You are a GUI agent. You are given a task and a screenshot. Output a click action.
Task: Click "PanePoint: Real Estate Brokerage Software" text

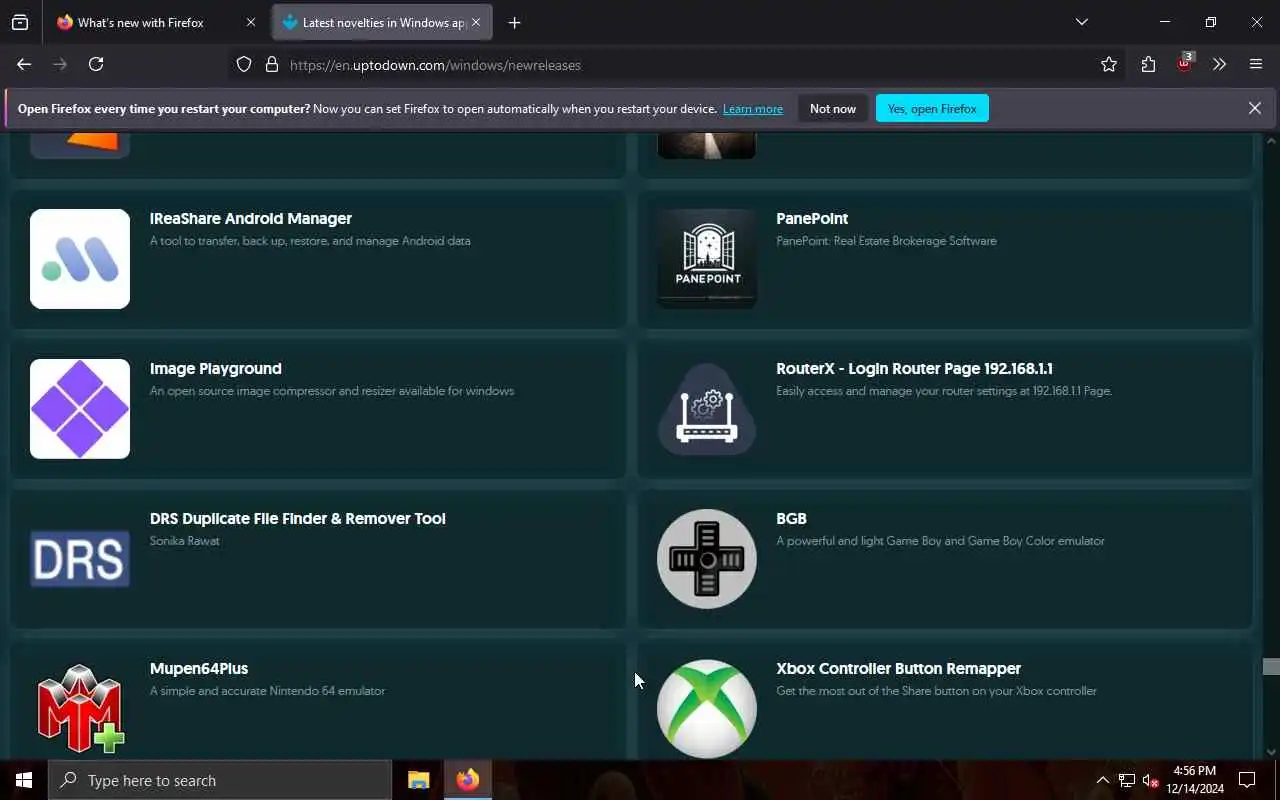click(886, 241)
